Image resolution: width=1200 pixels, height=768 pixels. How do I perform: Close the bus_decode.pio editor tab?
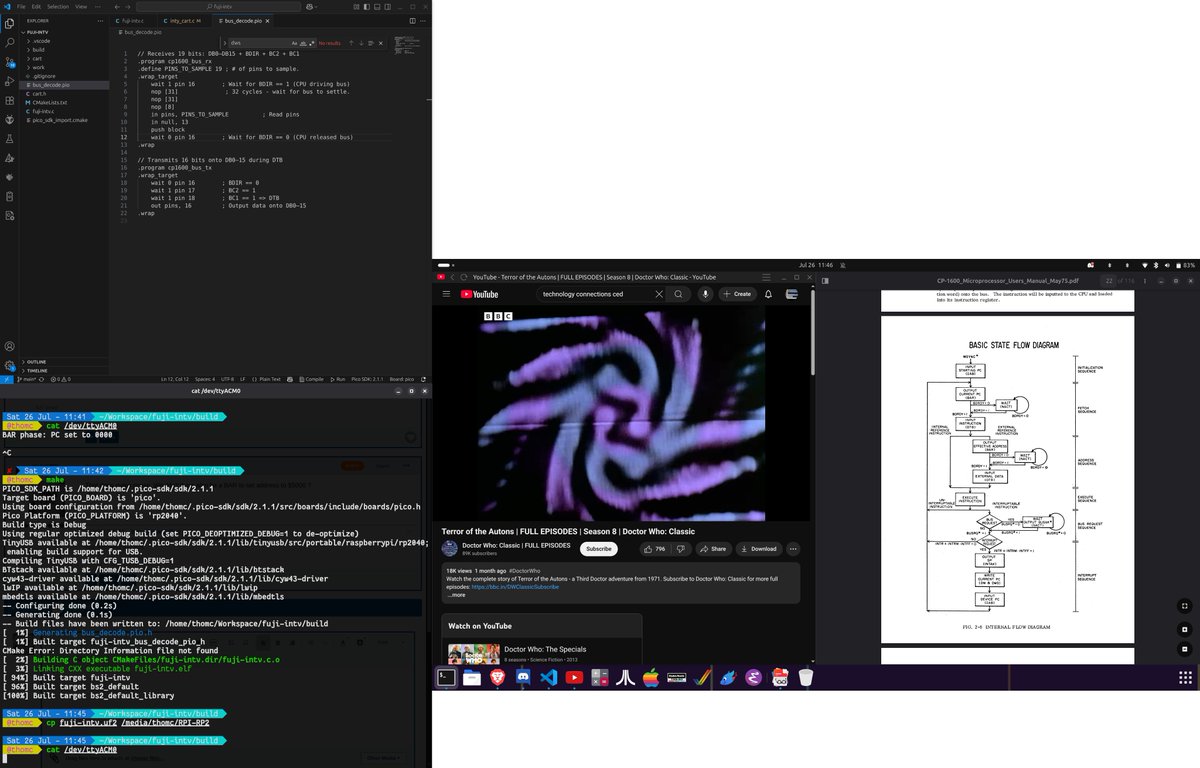(x=267, y=21)
